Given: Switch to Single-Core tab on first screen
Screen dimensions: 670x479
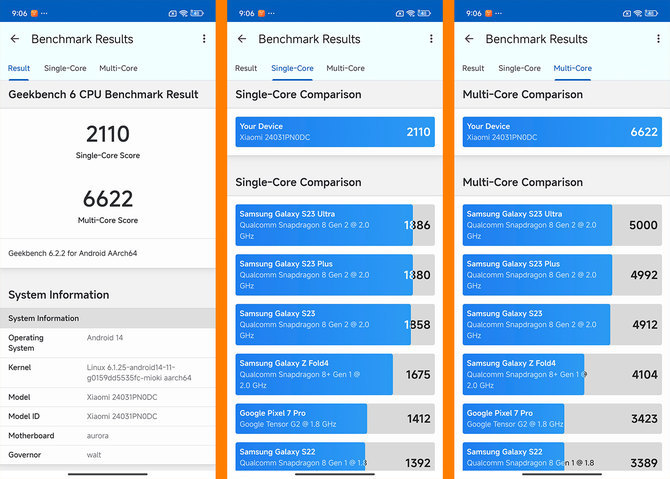Looking at the screenshot, I should [65, 68].
